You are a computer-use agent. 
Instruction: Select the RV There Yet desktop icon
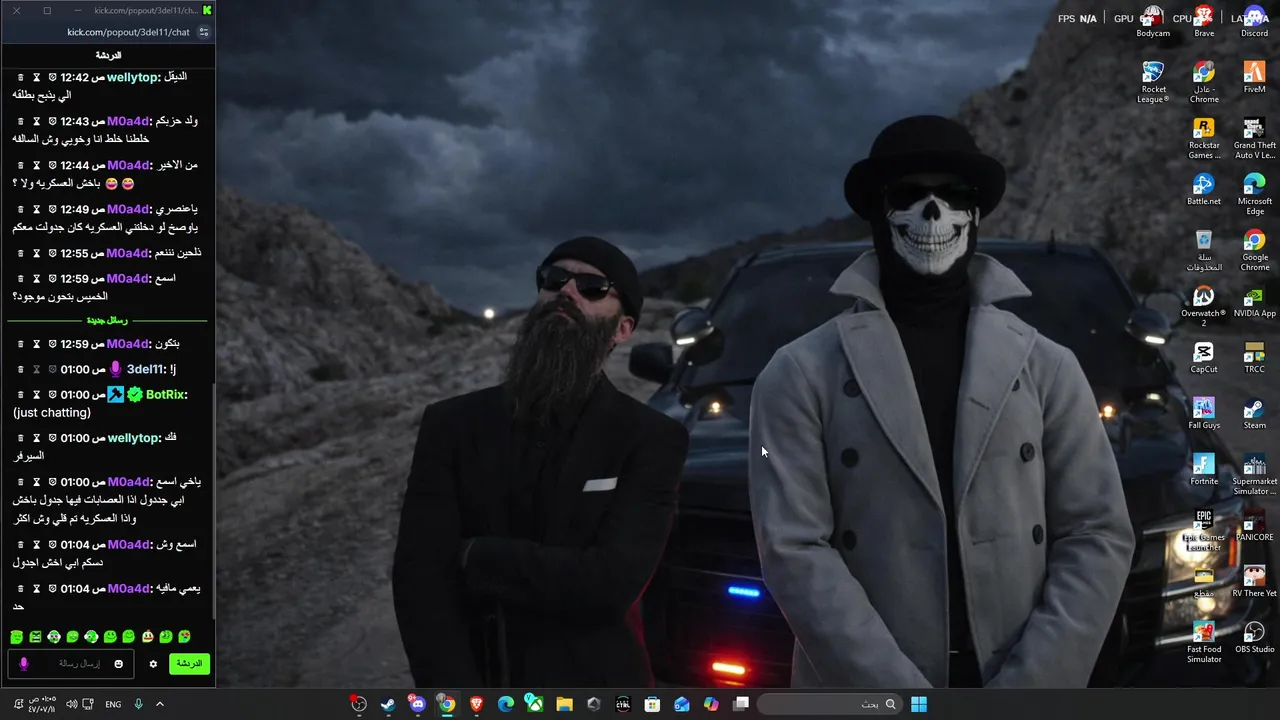pyautogui.click(x=1254, y=581)
